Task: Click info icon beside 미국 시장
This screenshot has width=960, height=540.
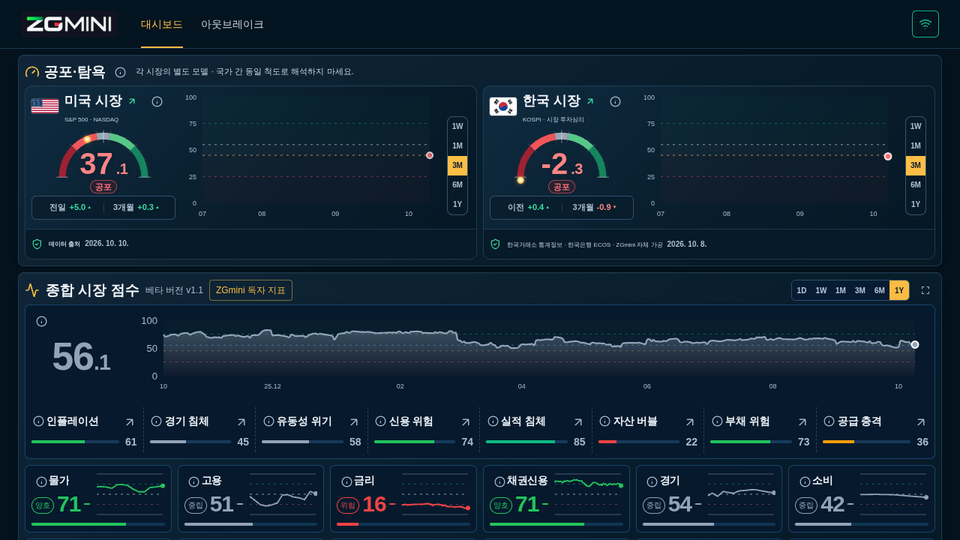Action: [x=157, y=102]
